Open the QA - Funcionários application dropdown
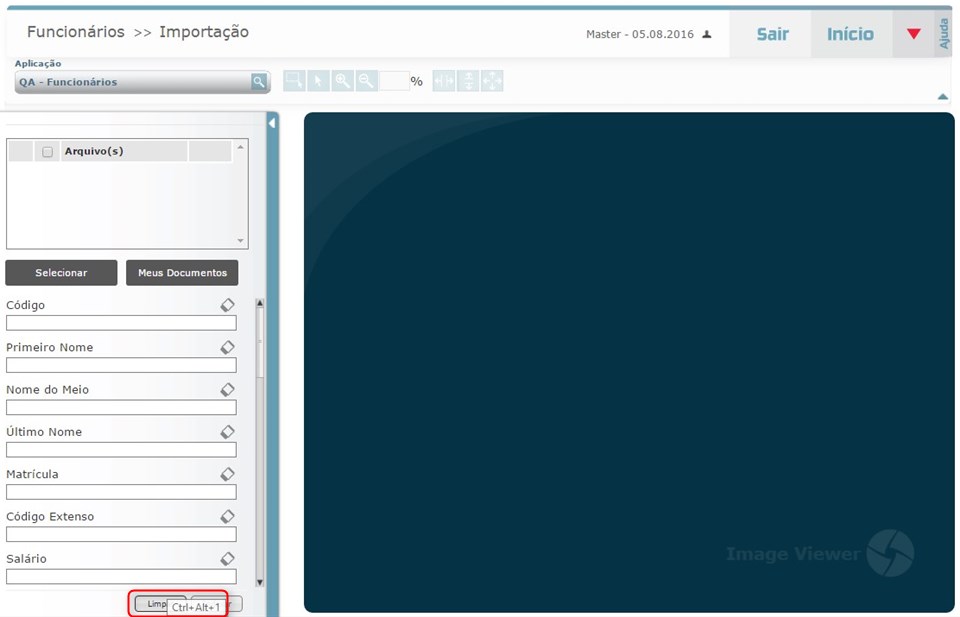Viewport: 960px width, 617px height. (x=258, y=82)
